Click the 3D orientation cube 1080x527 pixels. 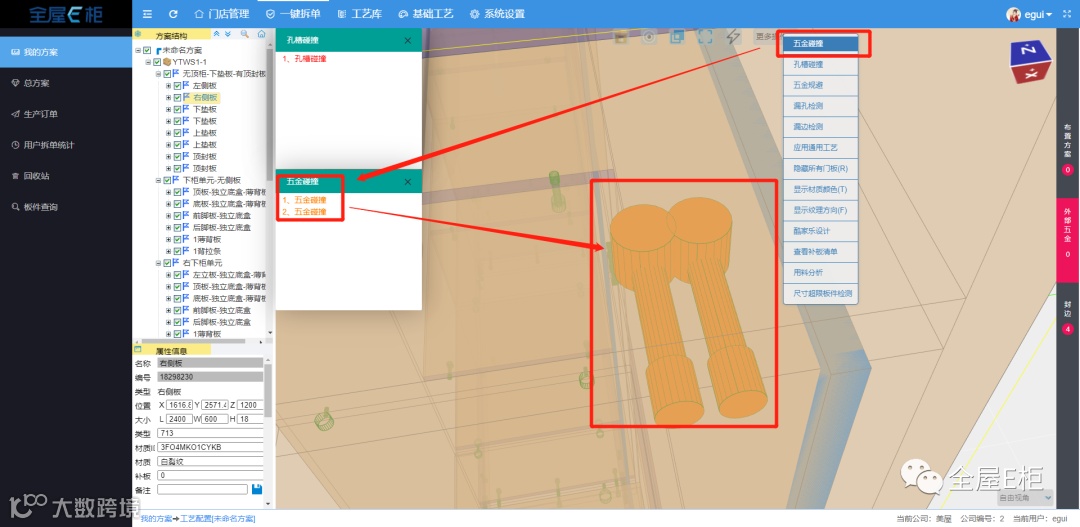click(x=1029, y=63)
